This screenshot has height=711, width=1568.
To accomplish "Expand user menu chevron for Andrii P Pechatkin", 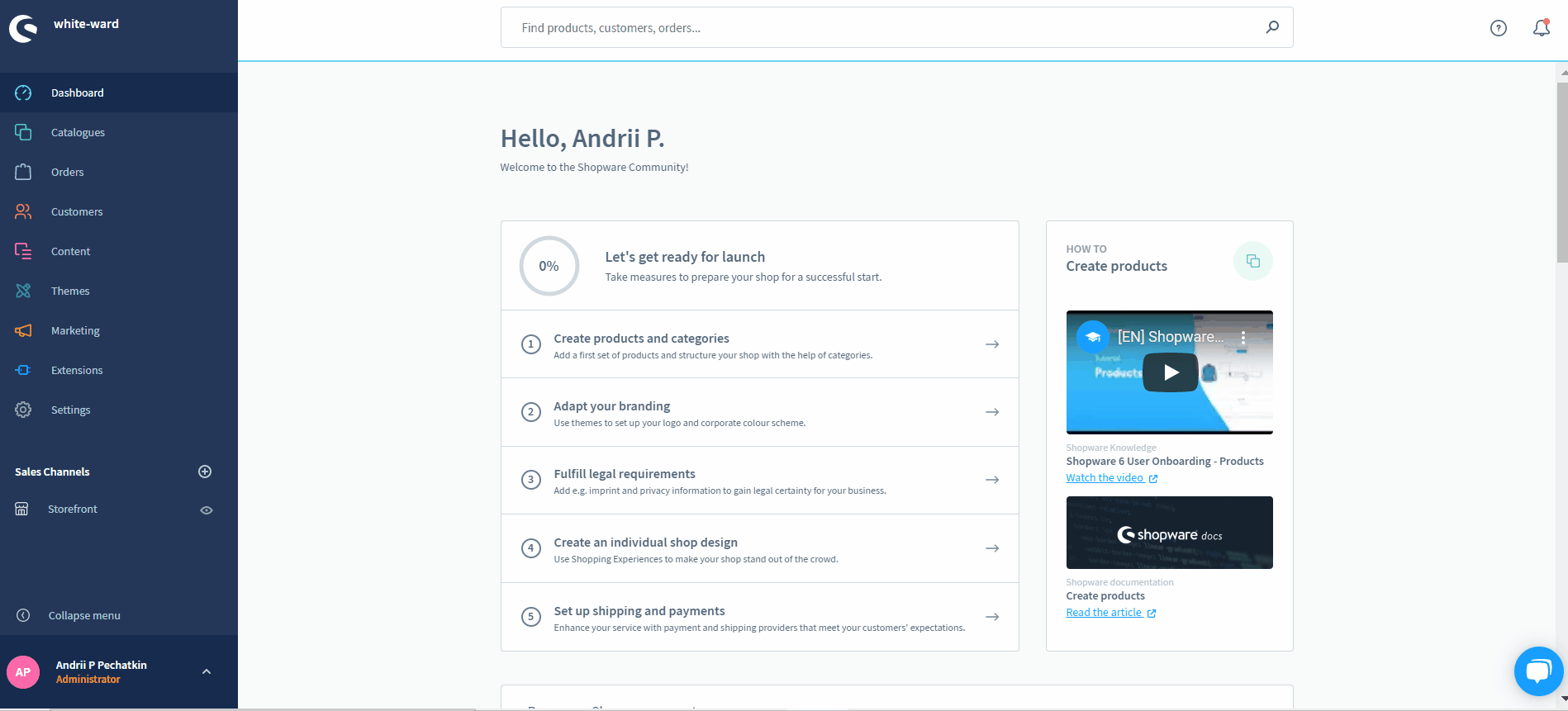I will pos(207,671).
